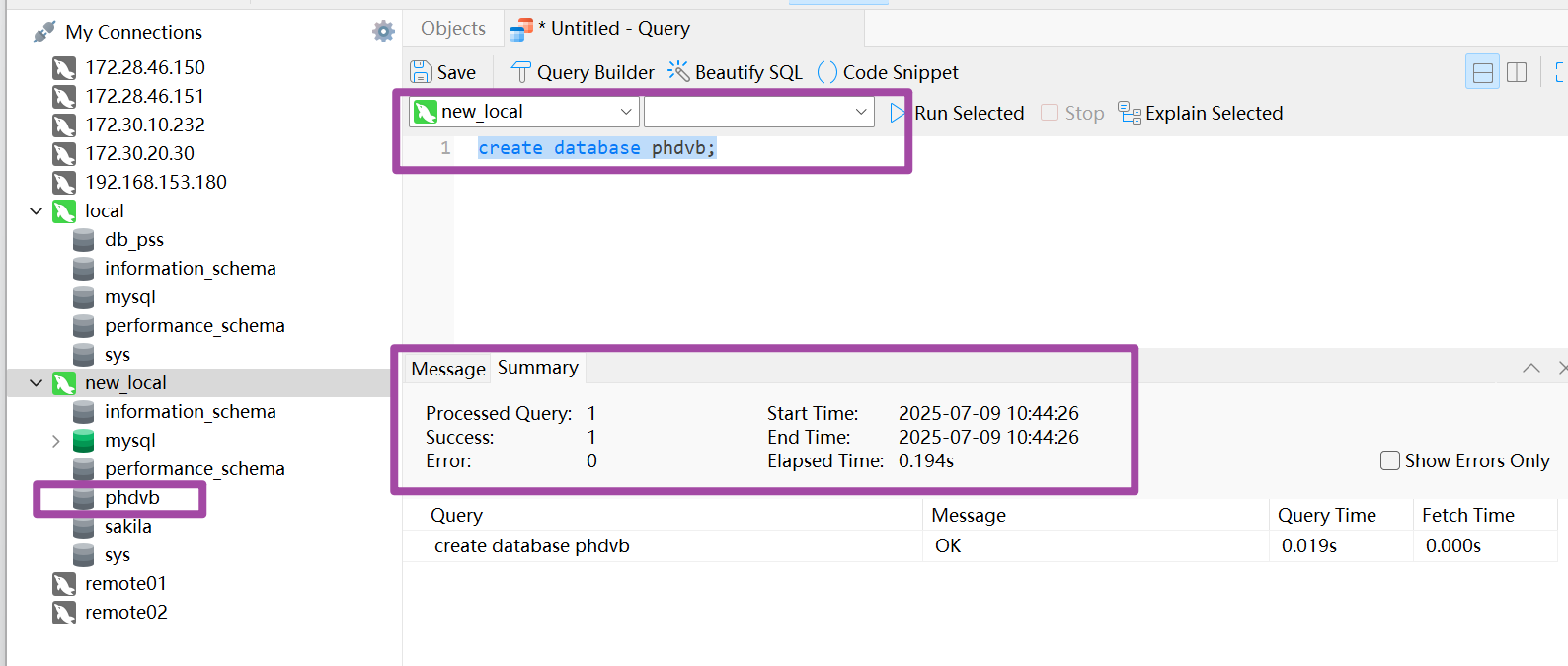Enable Show Errors Only
Screen dimensions: 1568x666
click(x=1390, y=459)
